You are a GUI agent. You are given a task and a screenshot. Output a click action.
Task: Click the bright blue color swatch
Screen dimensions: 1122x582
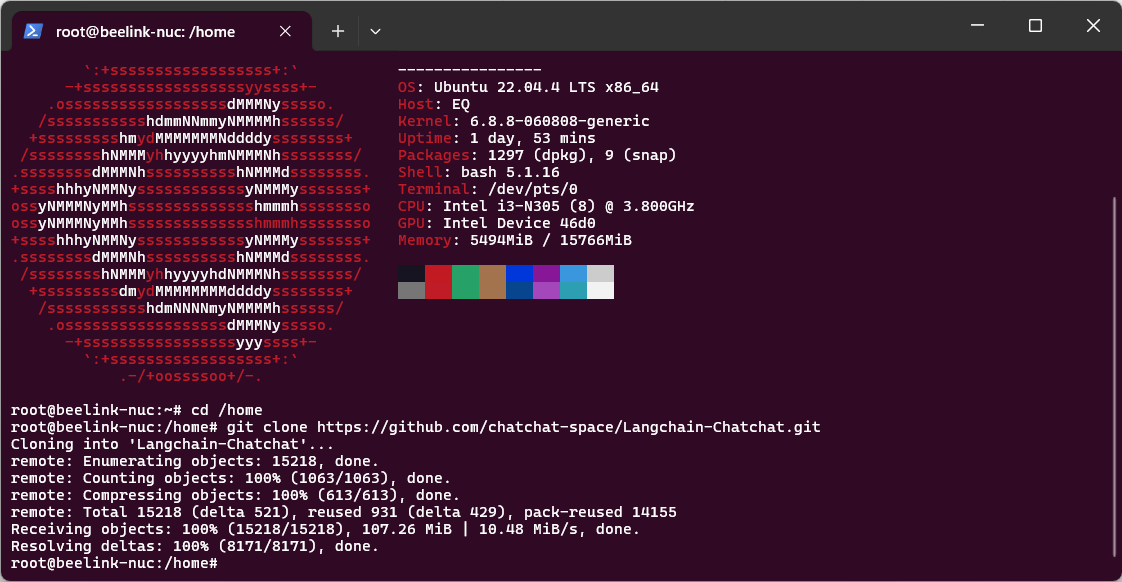[519, 273]
